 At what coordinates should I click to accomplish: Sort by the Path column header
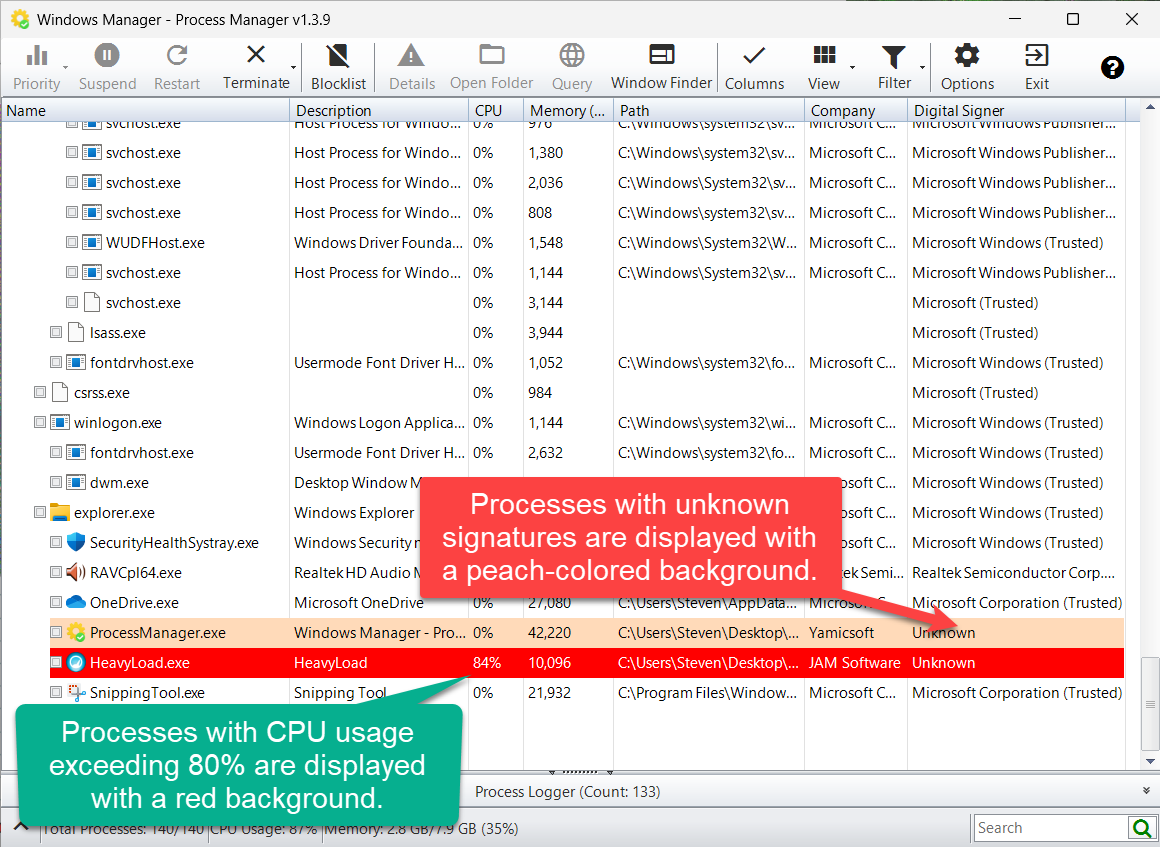pos(709,110)
